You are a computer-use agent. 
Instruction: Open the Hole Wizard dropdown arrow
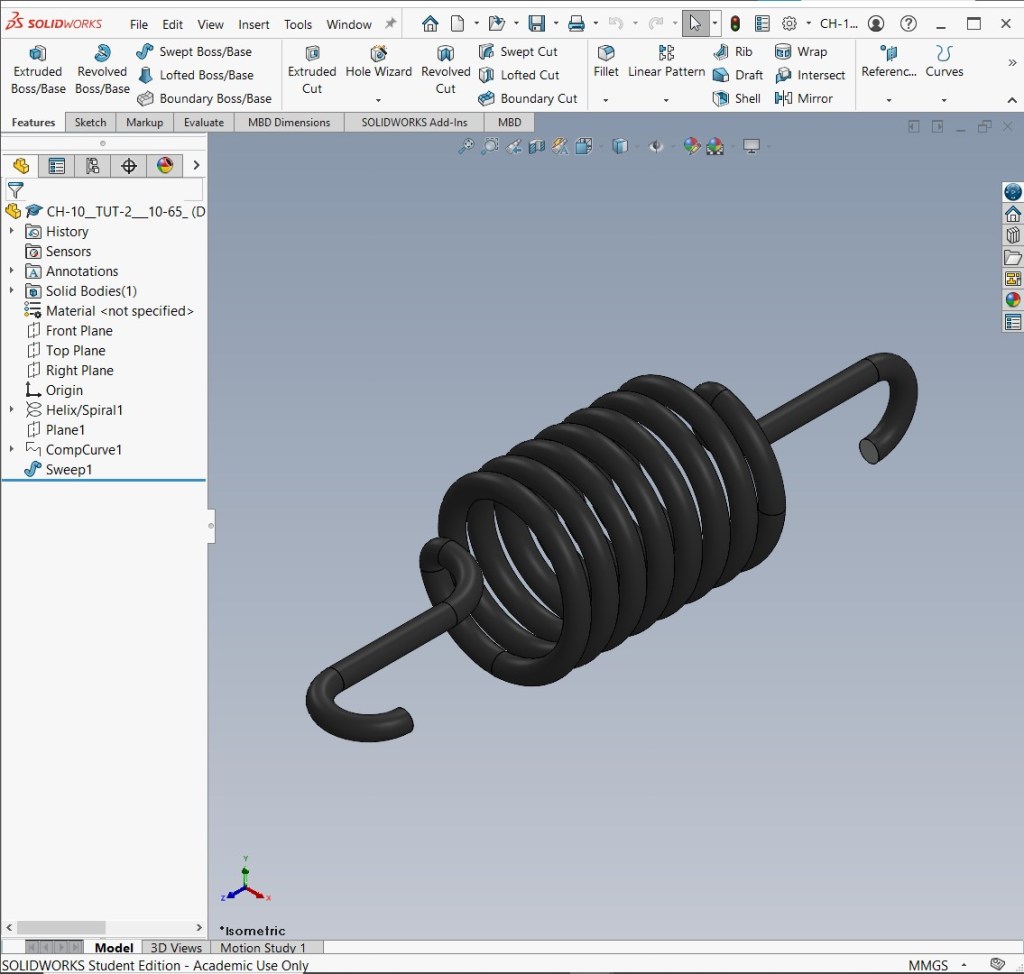tap(378, 100)
